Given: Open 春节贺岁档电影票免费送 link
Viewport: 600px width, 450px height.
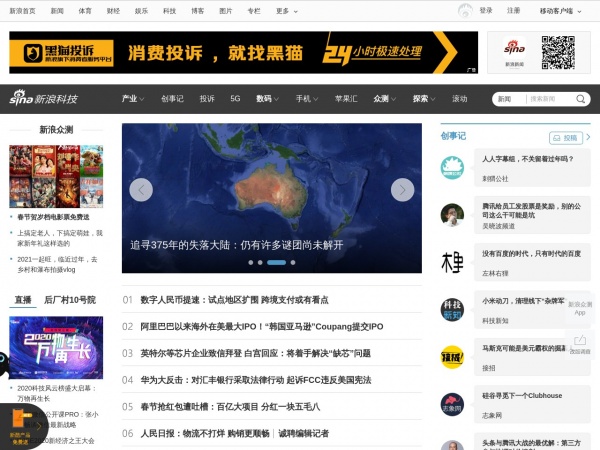Looking at the screenshot, I should [53, 217].
